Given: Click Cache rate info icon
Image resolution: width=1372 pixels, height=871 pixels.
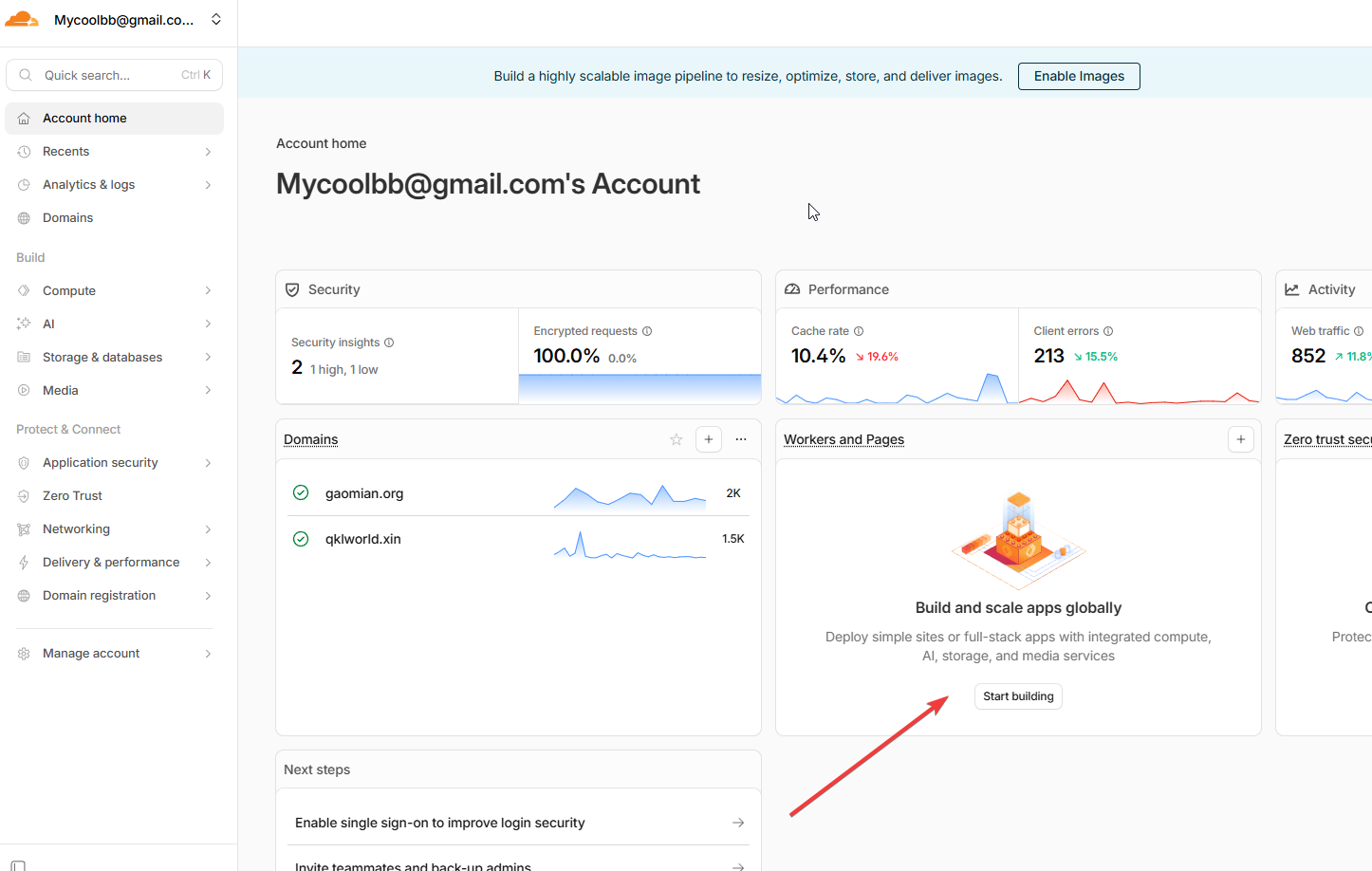Looking at the screenshot, I should (x=859, y=331).
